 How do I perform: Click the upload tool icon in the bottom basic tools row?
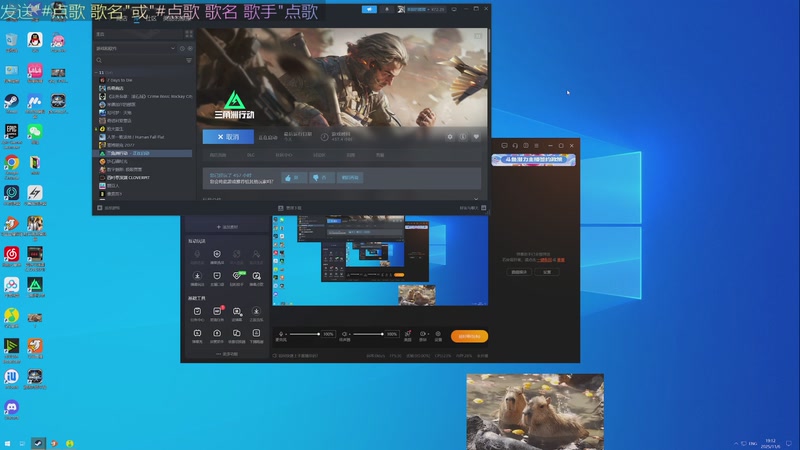pyautogui.click(x=217, y=335)
